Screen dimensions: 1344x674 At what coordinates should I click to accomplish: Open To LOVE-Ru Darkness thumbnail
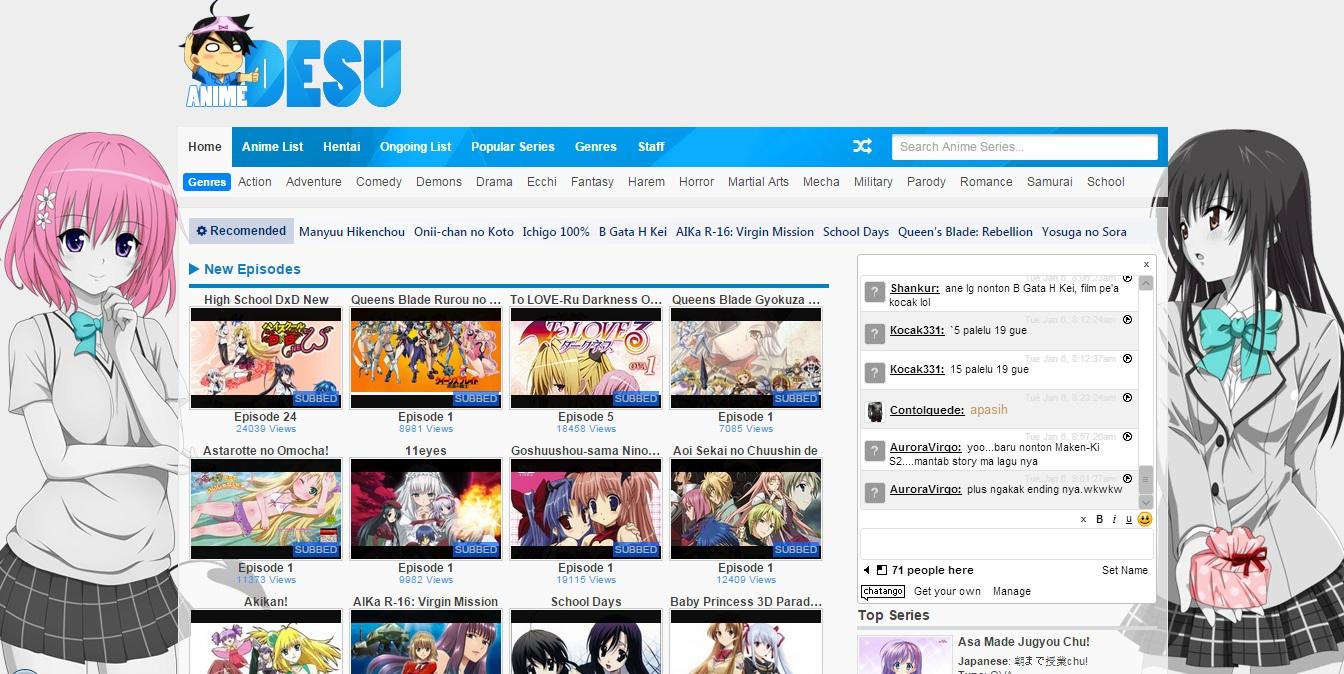tap(586, 357)
